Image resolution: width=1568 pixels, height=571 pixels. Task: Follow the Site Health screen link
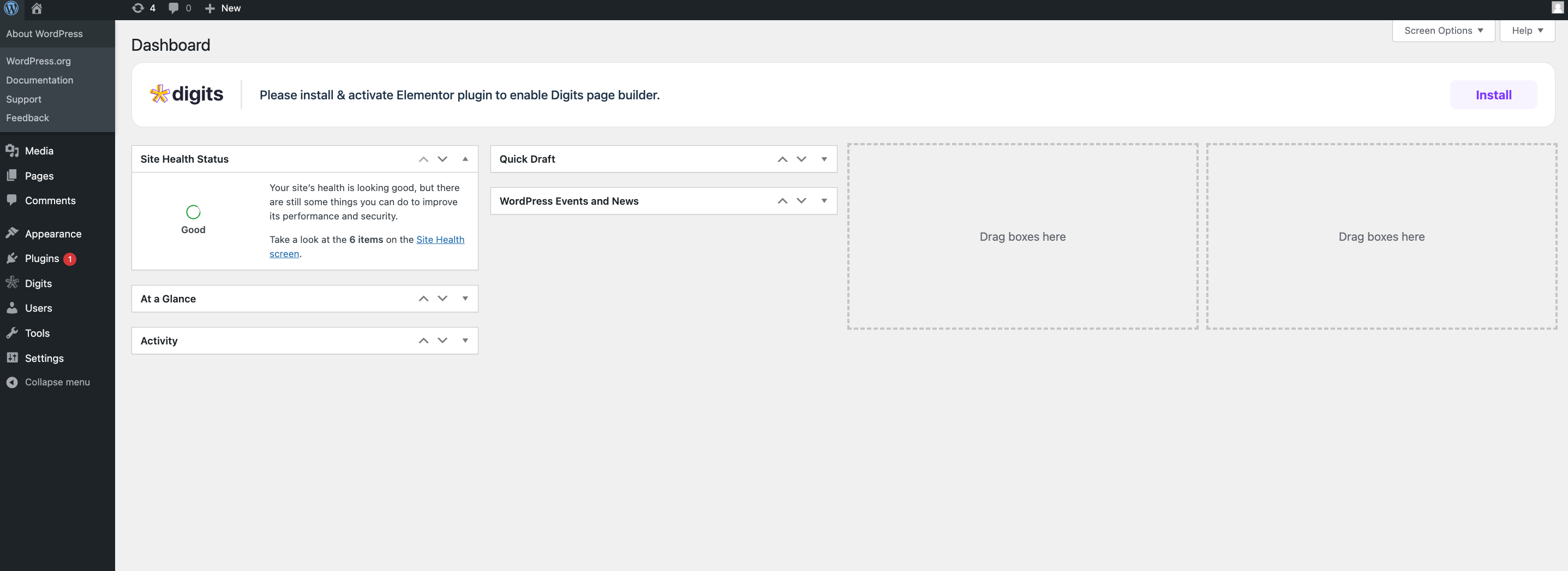pyautogui.click(x=440, y=240)
